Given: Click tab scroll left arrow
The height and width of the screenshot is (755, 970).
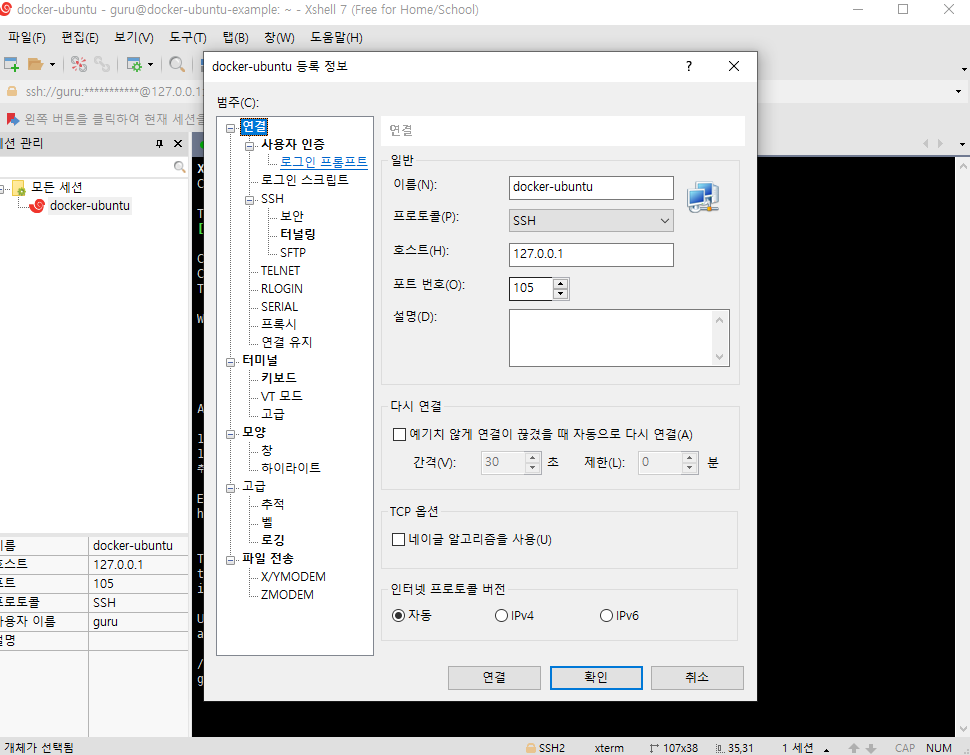Looking at the screenshot, I should [926, 144].
